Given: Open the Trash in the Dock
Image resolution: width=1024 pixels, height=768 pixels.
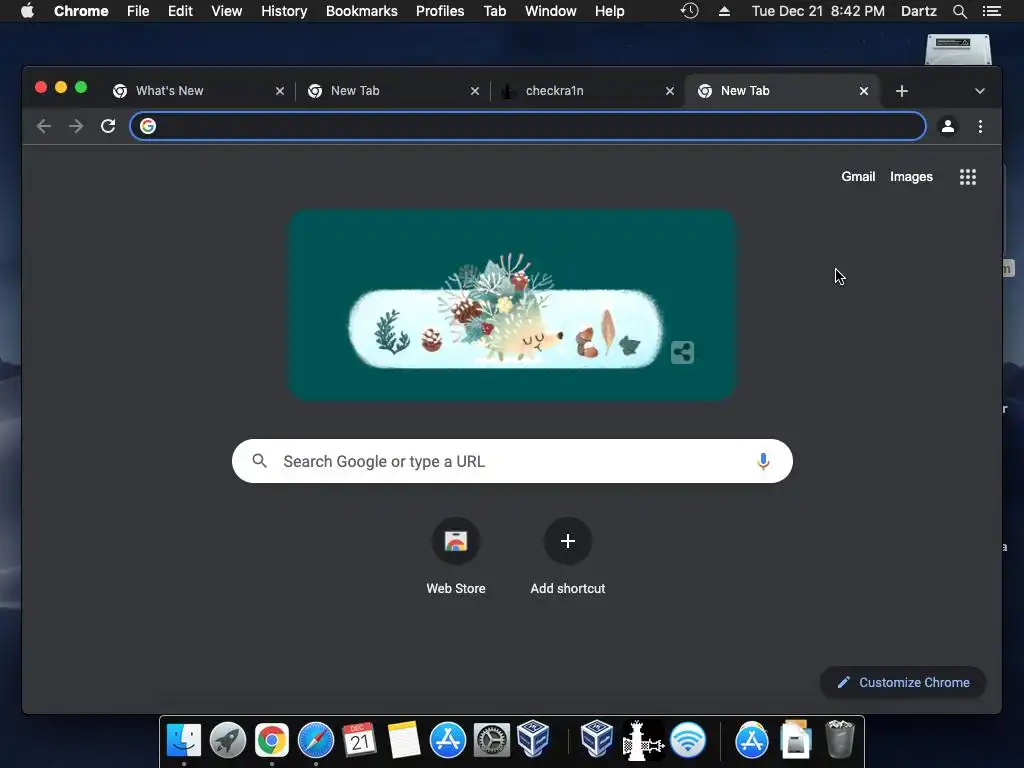Looking at the screenshot, I should pos(840,739).
